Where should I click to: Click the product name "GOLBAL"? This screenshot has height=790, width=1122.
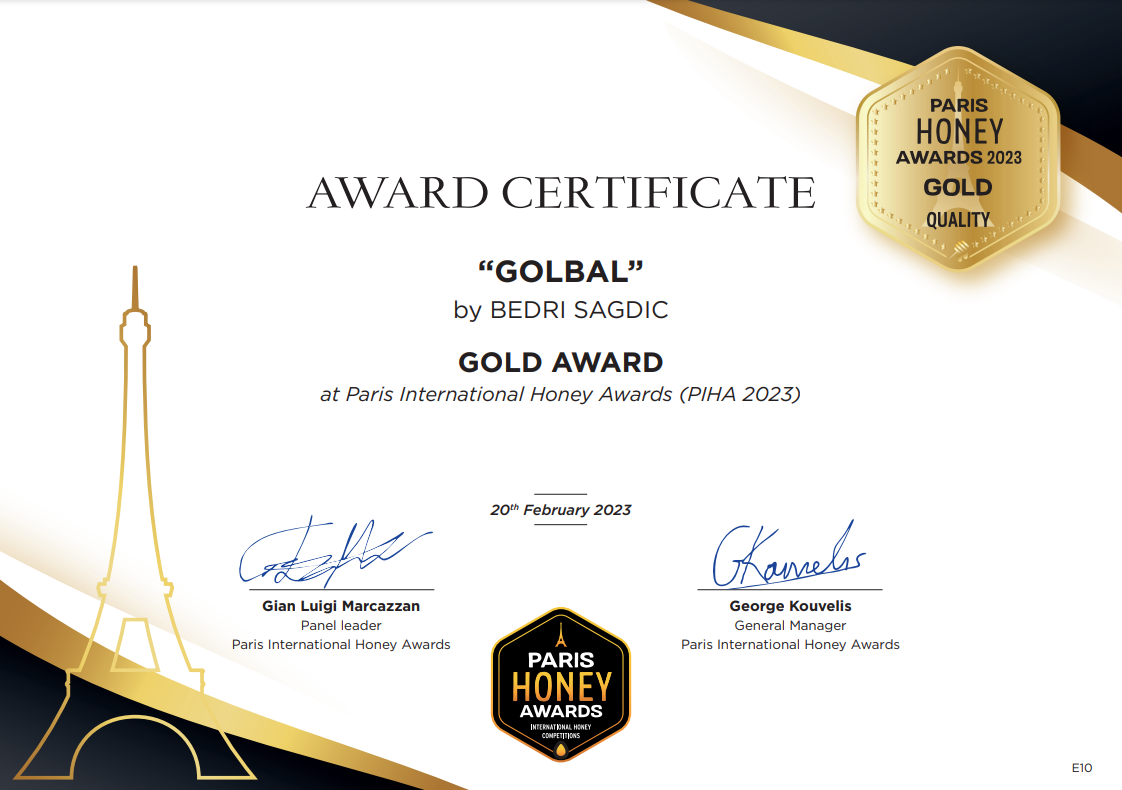point(561,272)
